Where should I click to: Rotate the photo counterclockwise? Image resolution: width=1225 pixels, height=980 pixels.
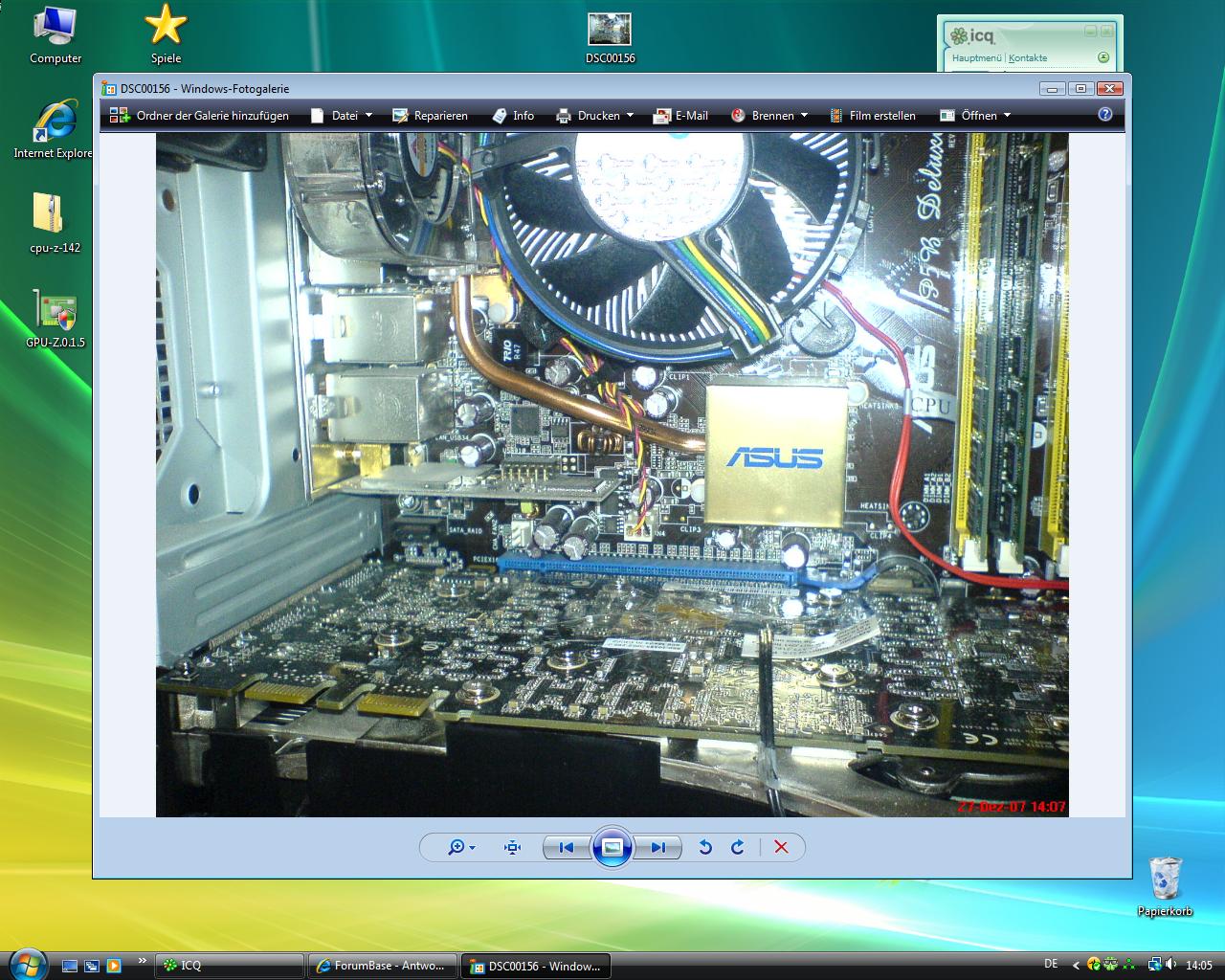point(705,847)
